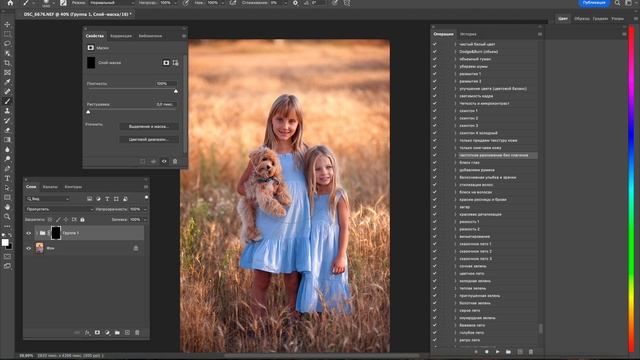Viewport: 640px width, 360px height.
Task: Select the Hand tool
Action: tap(7, 207)
